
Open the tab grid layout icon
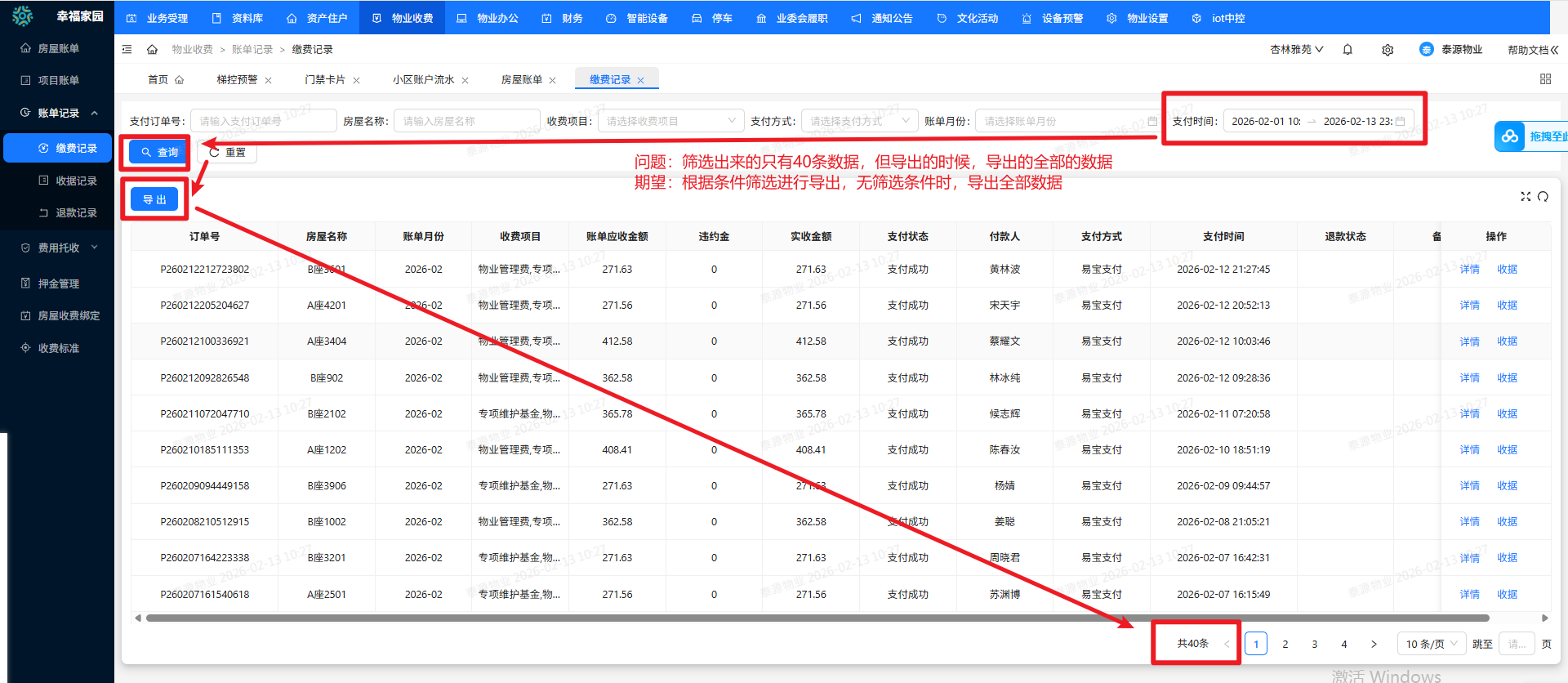click(x=1545, y=79)
